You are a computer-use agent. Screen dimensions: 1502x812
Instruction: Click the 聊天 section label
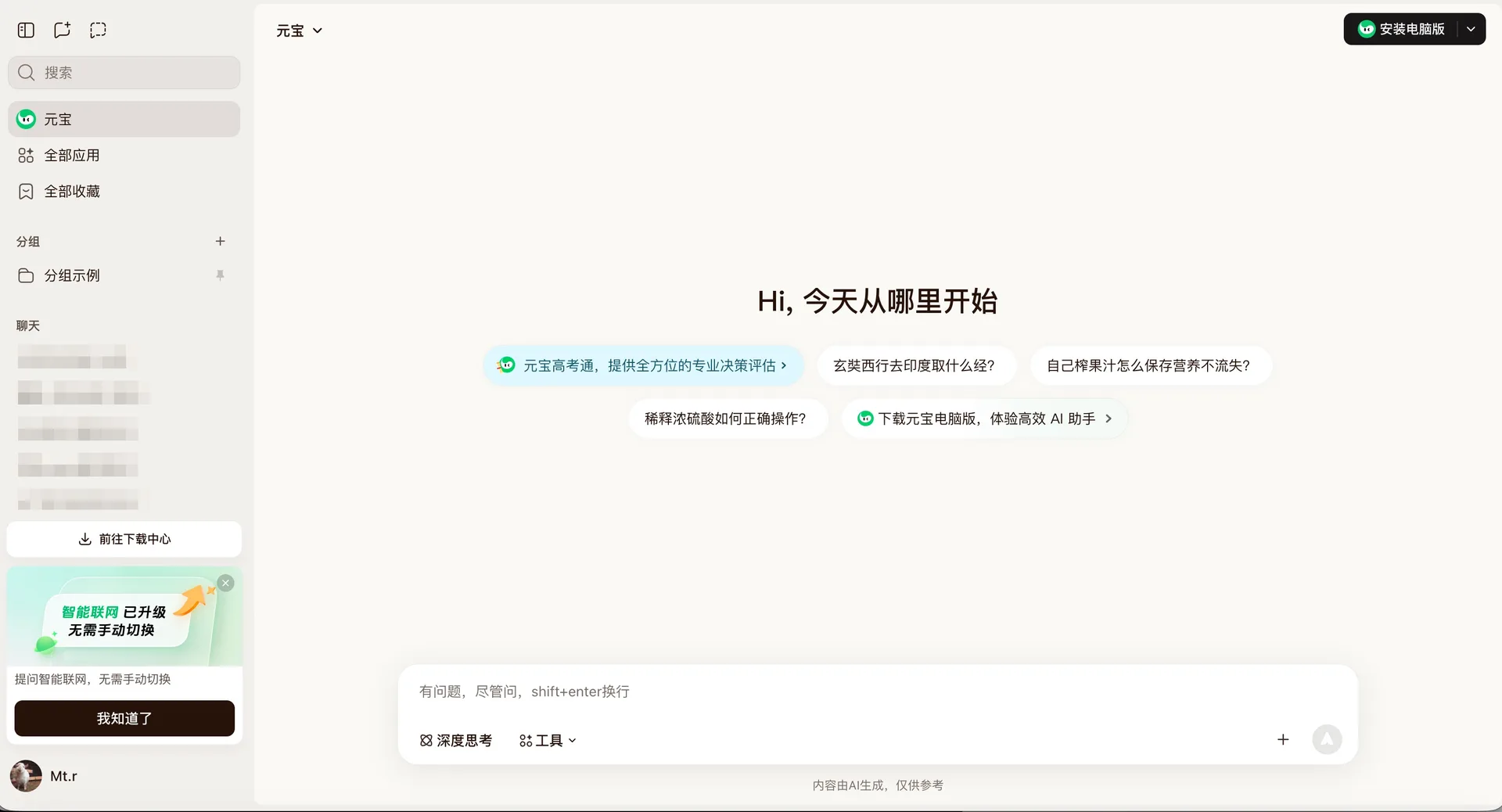coord(28,325)
